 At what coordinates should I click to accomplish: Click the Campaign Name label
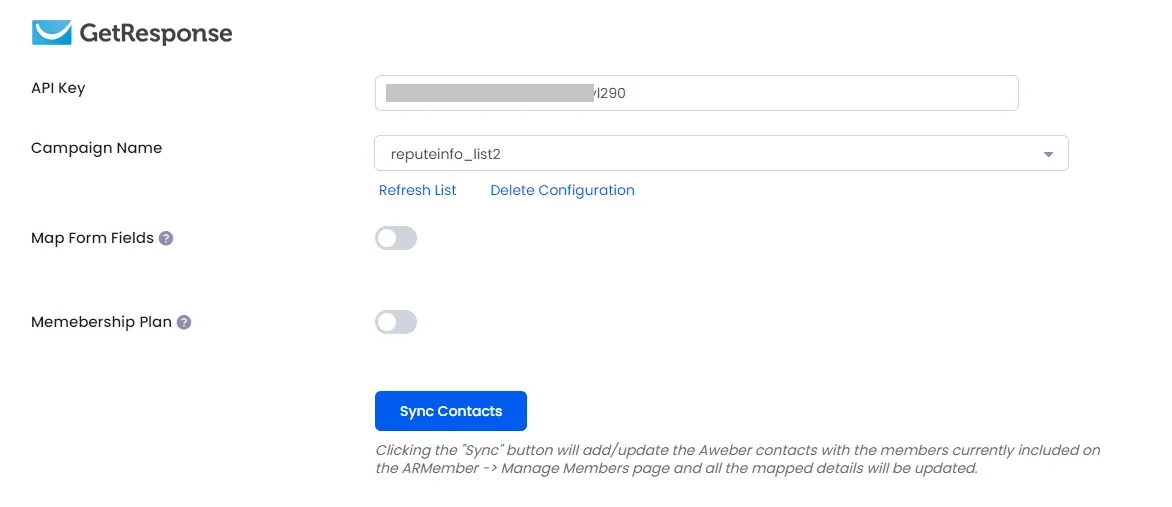point(96,148)
